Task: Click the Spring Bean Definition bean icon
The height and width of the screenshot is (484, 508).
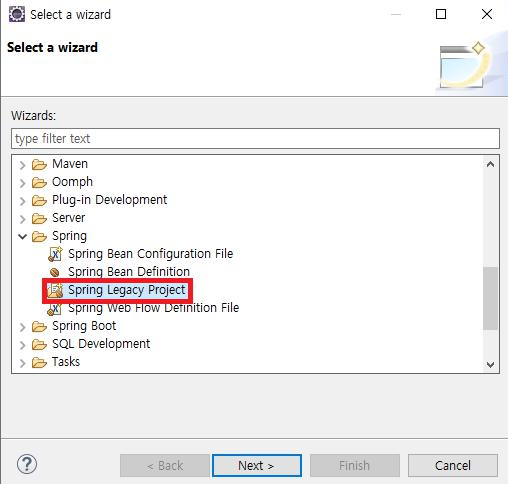Action: pyautogui.click(x=55, y=272)
